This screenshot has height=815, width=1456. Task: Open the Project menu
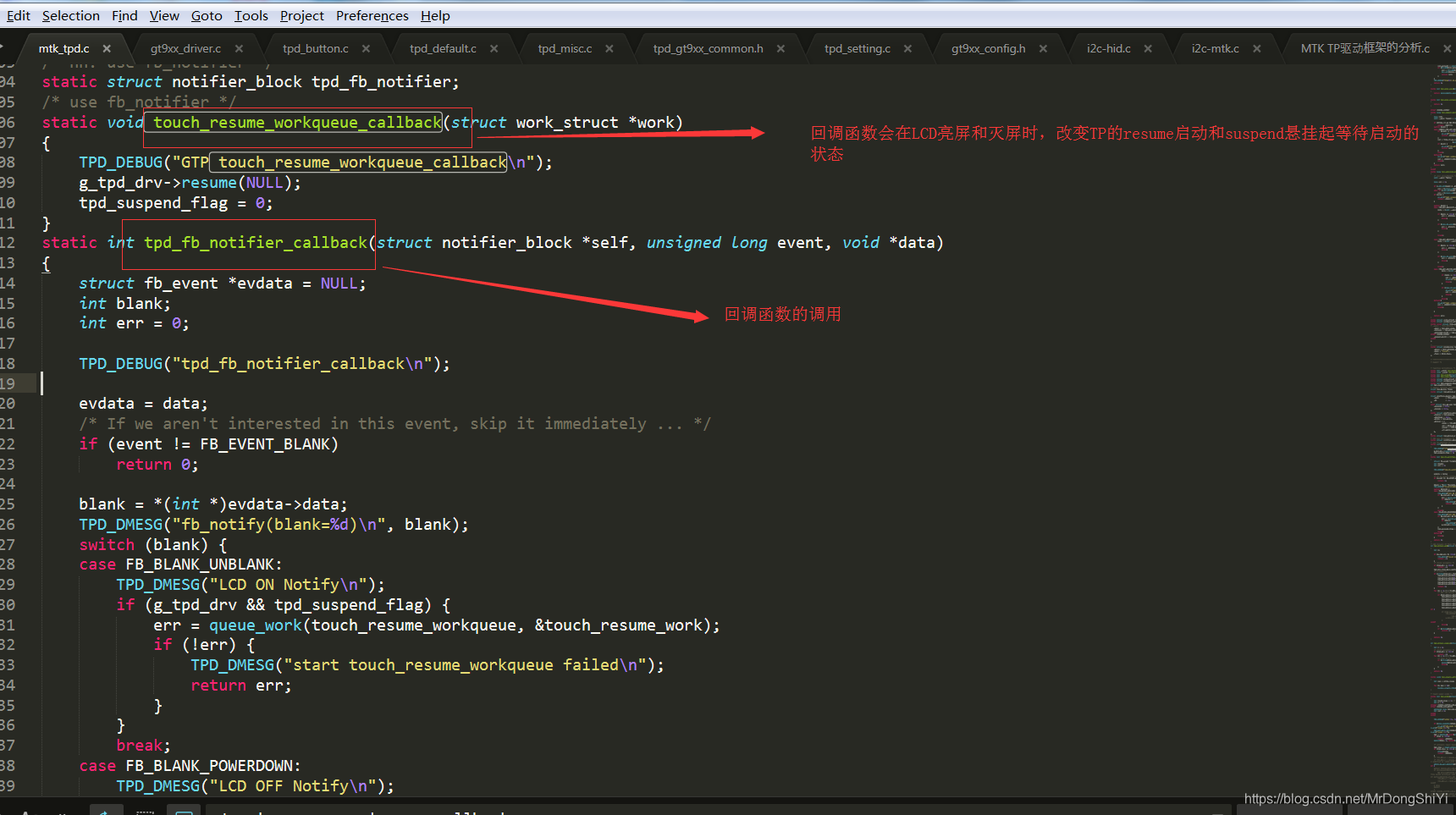click(302, 16)
